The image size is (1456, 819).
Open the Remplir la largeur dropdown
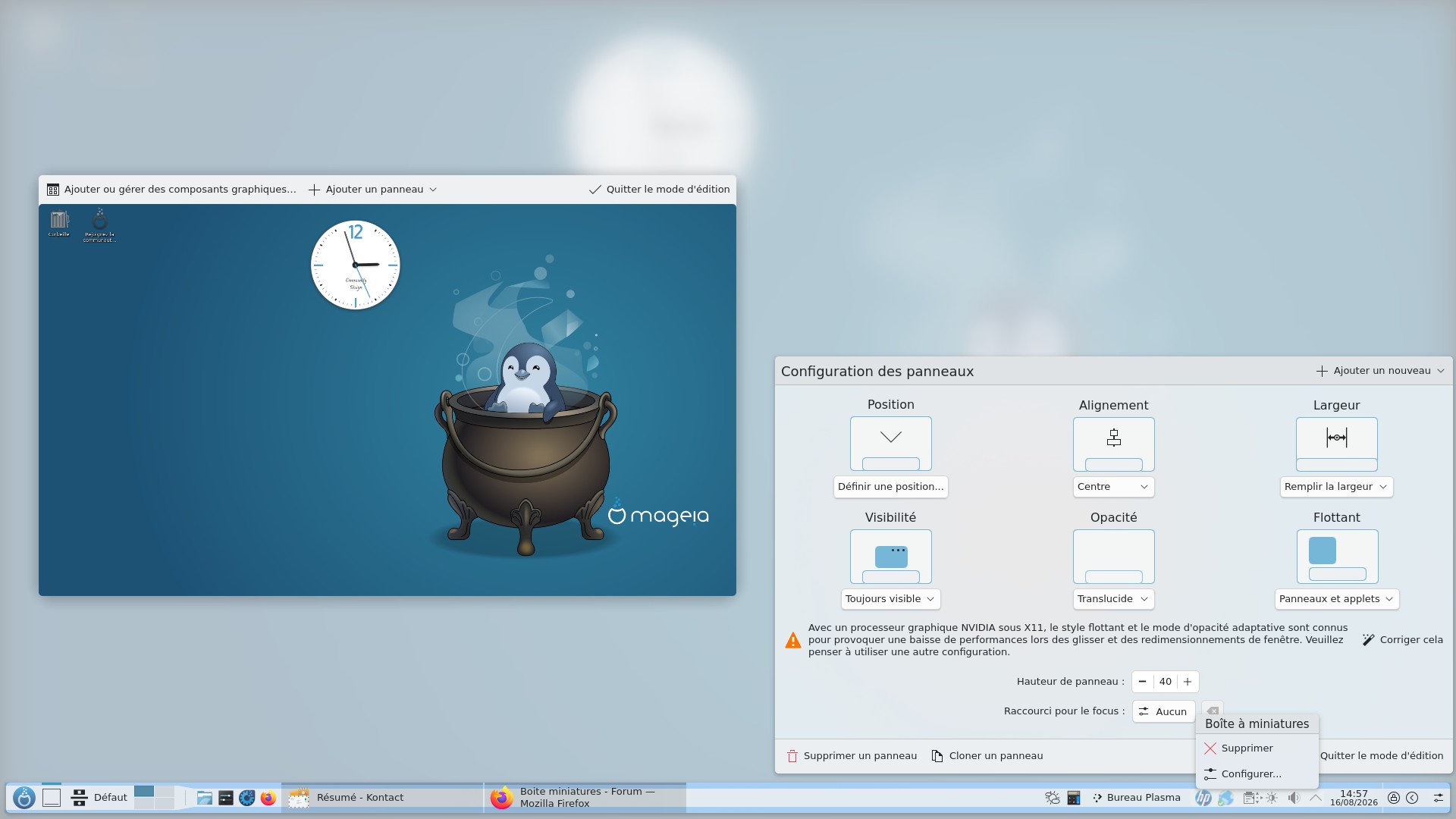coord(1337,487)
